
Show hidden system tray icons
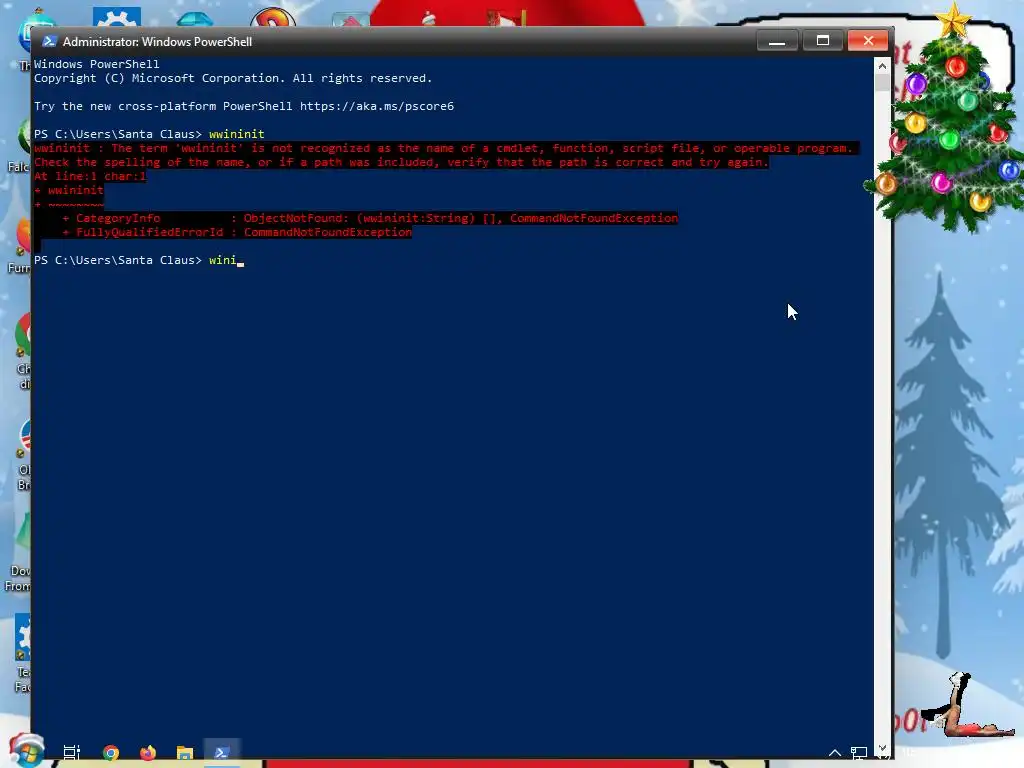835,752
